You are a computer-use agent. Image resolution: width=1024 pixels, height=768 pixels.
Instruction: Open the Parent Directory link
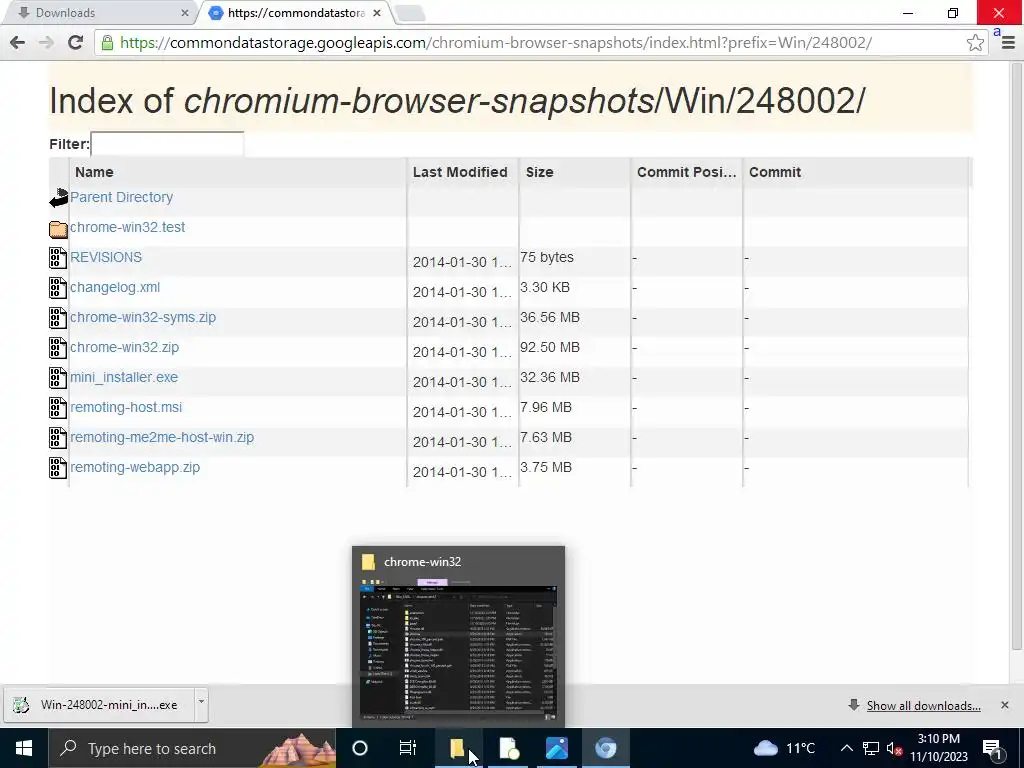click(121, 197)
